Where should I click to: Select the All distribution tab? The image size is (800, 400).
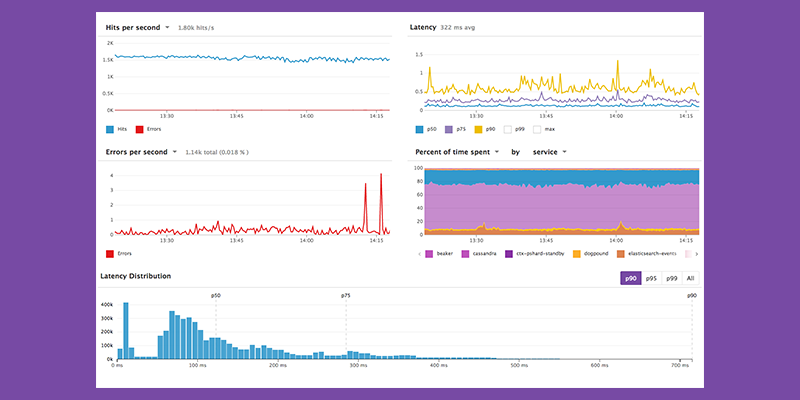coord(690,279)
